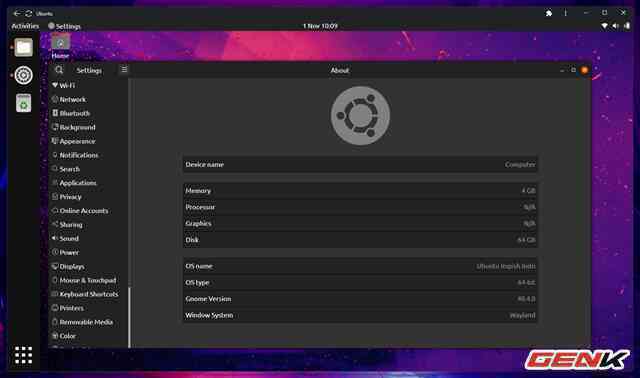The width and height of the screenshot is (640, 378).
Task: Select Privacy in the sidebar
Action: coord(89,196)
